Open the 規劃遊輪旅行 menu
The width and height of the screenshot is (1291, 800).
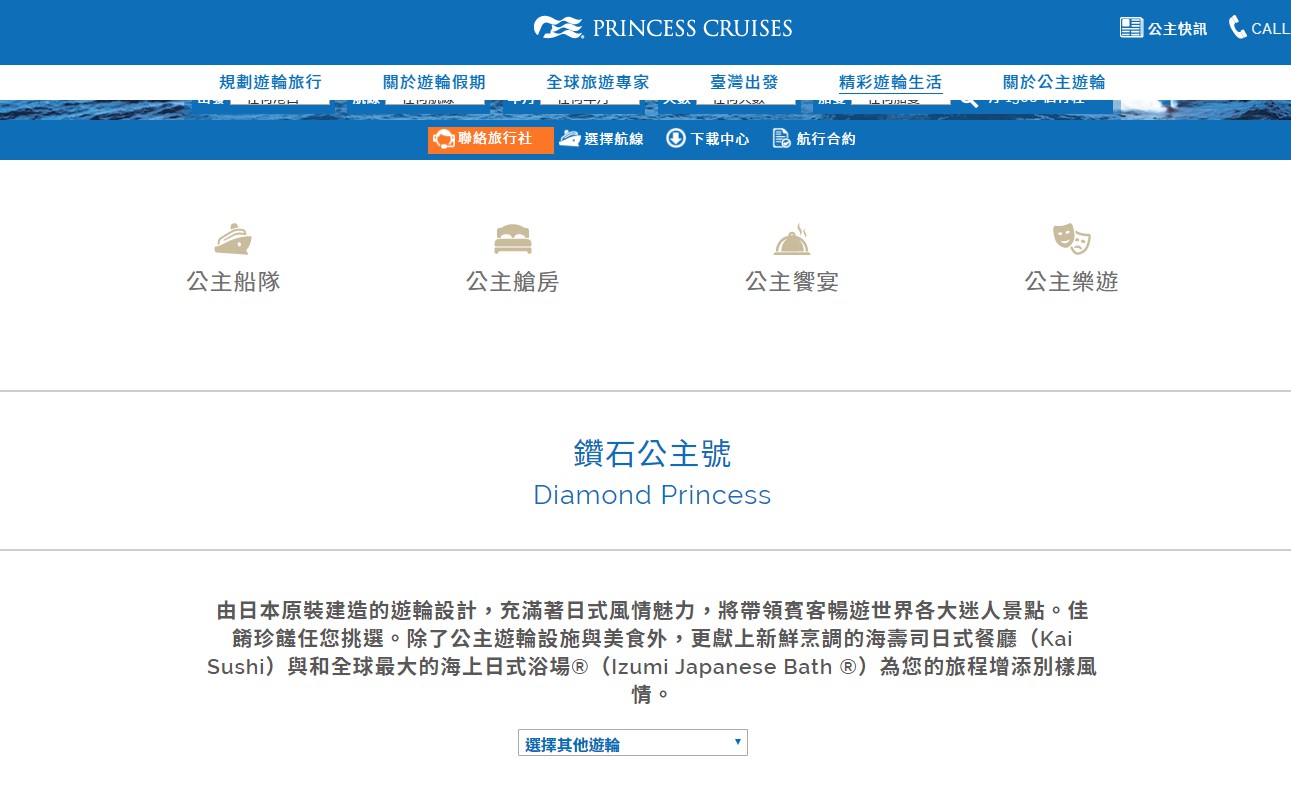coord(270,83)
